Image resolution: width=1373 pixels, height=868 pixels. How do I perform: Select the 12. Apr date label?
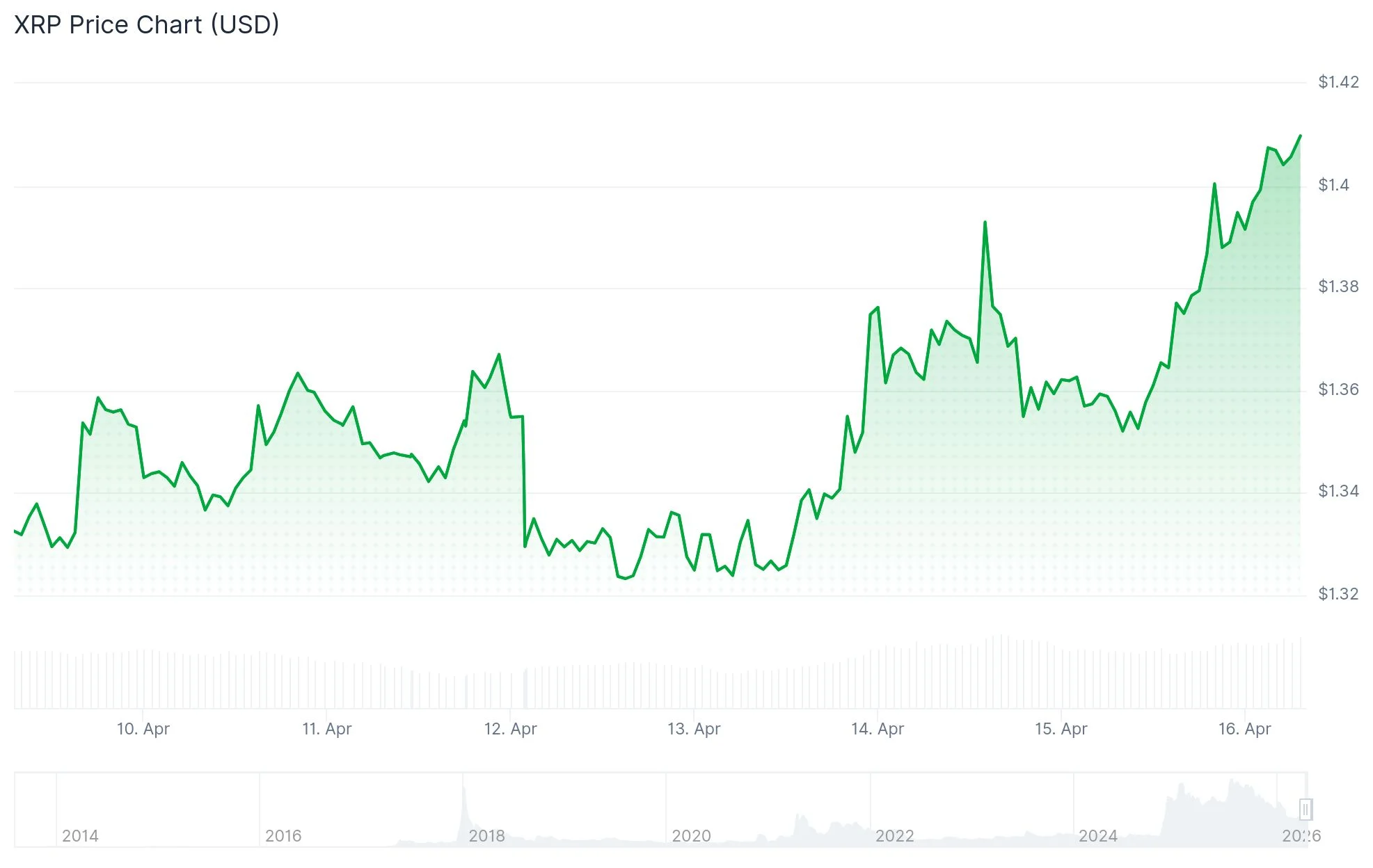510,729
